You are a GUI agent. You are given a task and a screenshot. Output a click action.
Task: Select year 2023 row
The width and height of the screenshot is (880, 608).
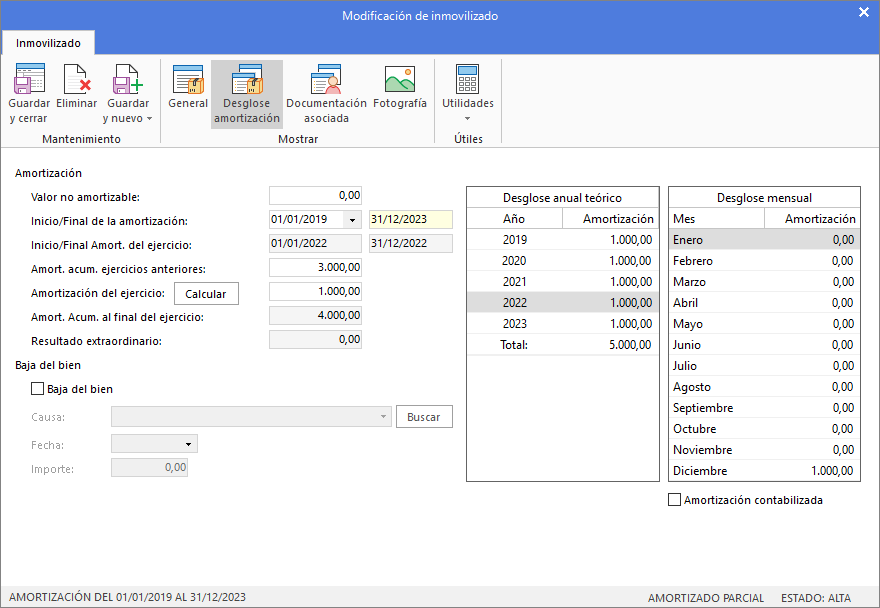pyautogui.click(x=563, y=324)
